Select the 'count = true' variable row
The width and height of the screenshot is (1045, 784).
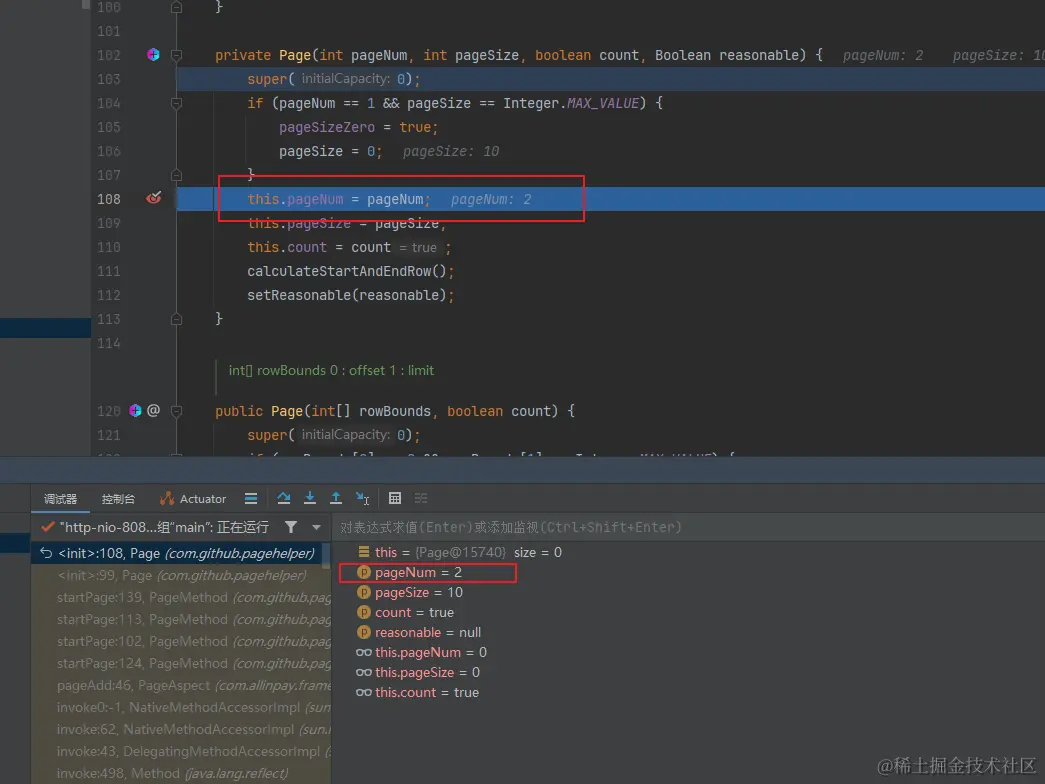point(688,612)
